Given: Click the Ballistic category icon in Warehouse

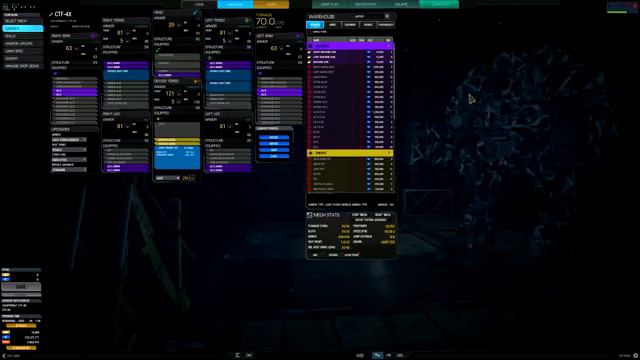Looking at the screenshot, I should point(311,46).
